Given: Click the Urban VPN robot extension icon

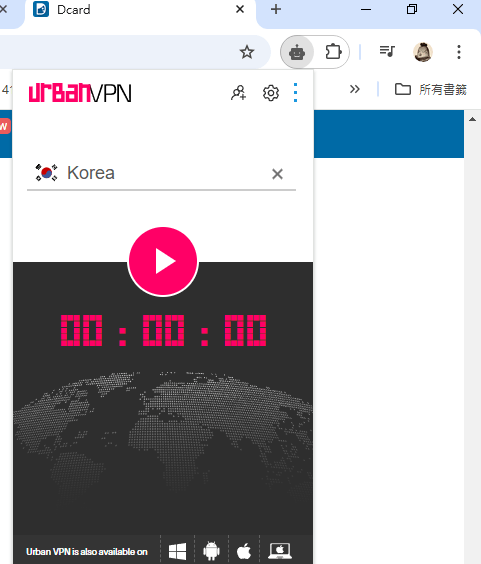Looking at the screenshot, I should (x=297, y=53).
